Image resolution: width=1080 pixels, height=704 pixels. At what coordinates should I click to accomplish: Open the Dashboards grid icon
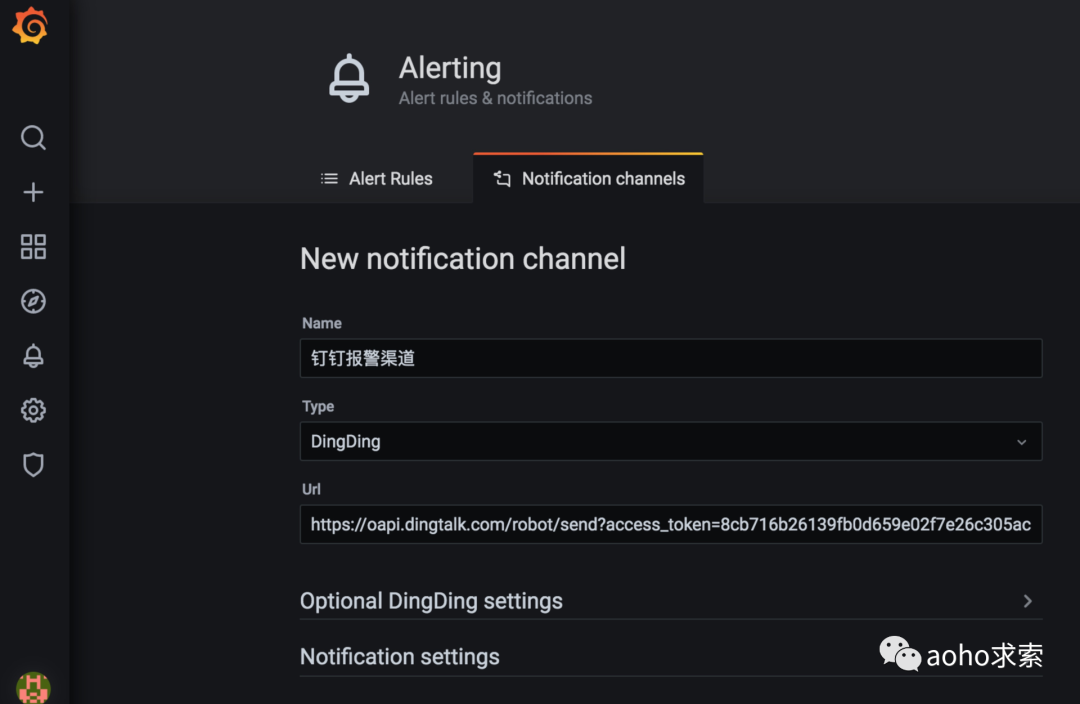click(33, 247)
